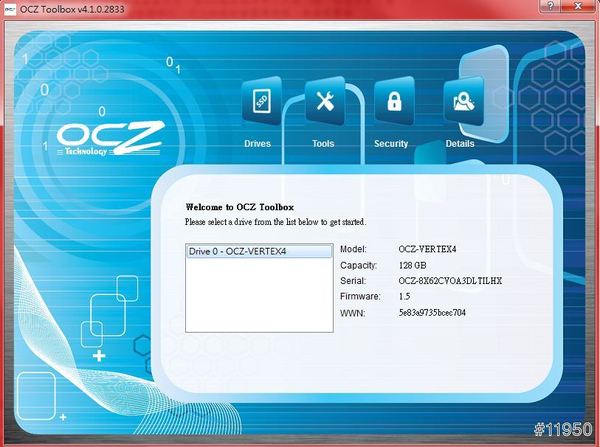Switch to the Details label tab
The height and width of the screenshot is (447, 600).
point(460,144)
